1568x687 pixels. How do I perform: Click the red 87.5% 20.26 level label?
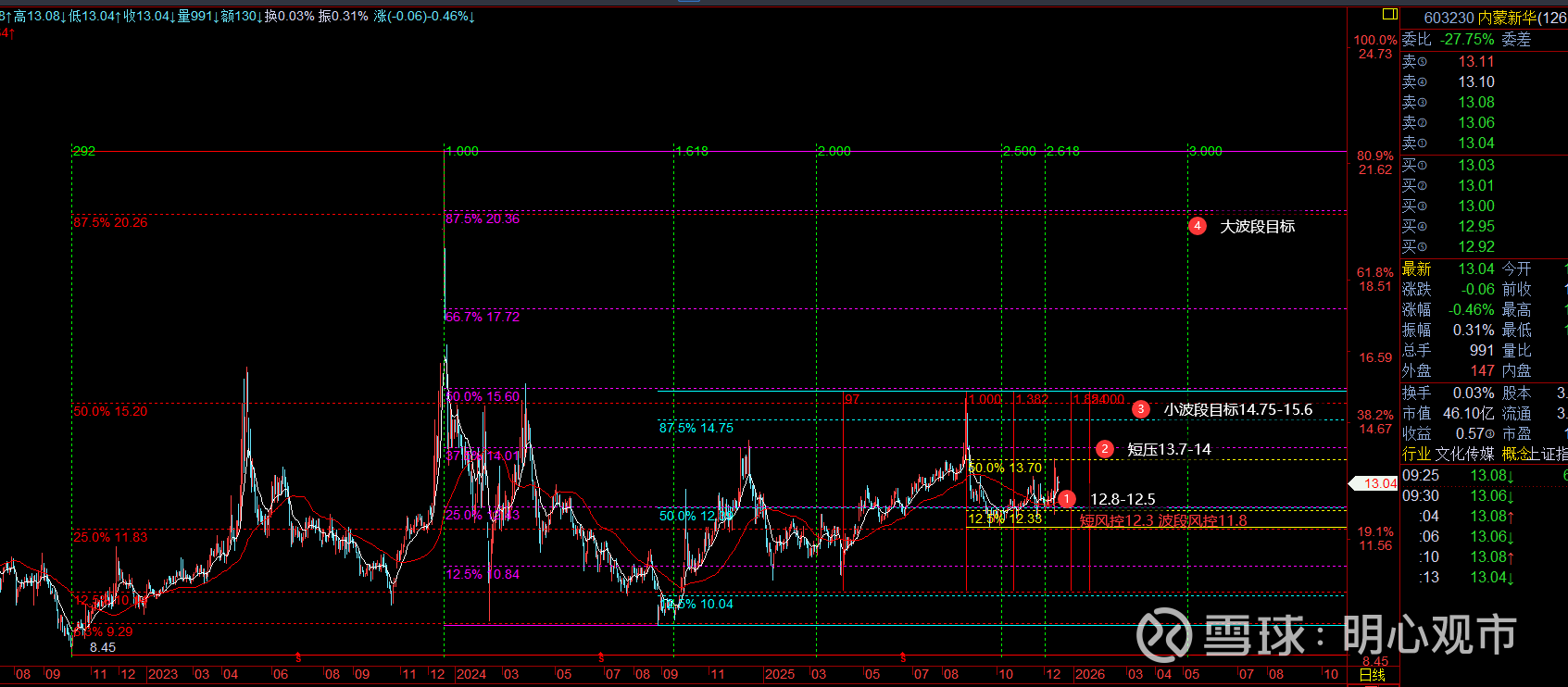point(110,222)
